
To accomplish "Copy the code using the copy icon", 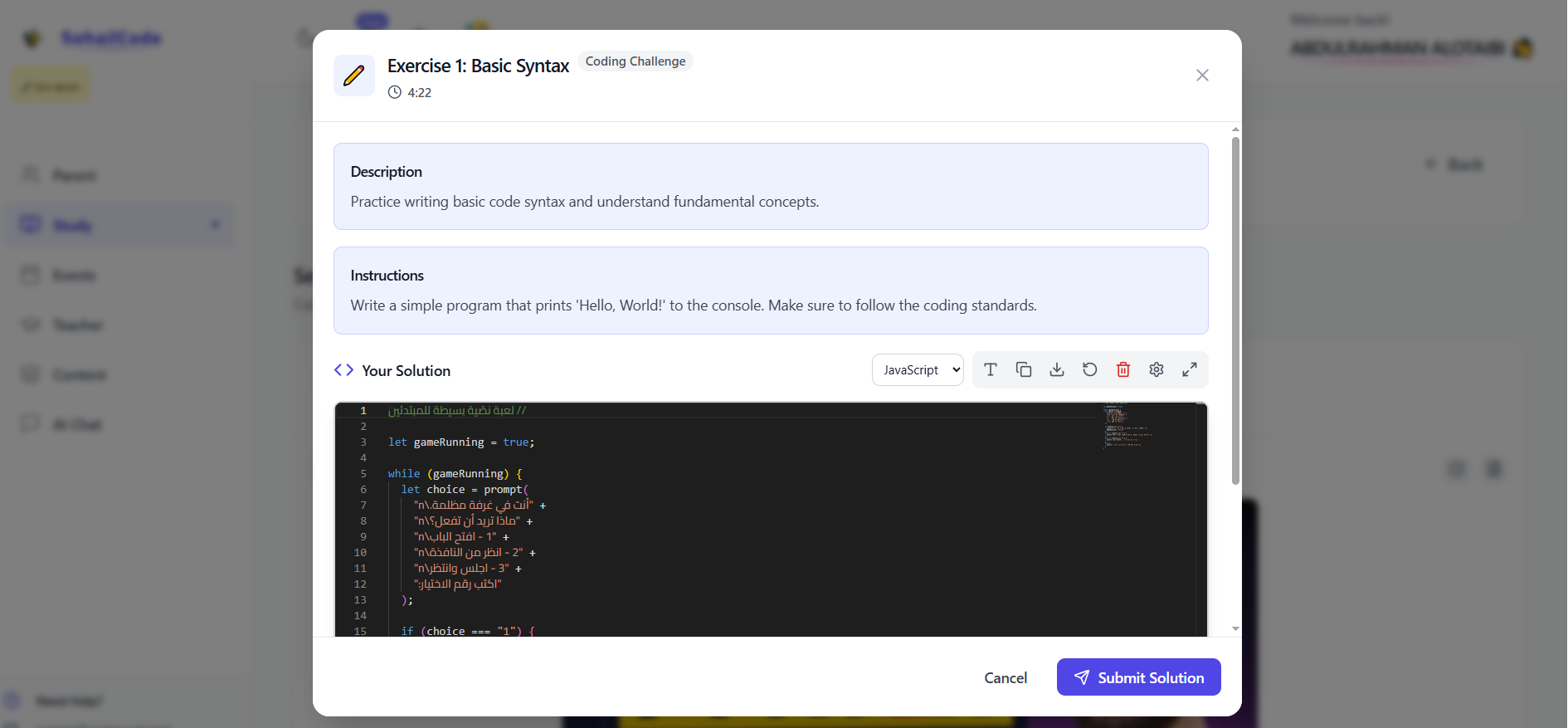I will click(1023, 369).
